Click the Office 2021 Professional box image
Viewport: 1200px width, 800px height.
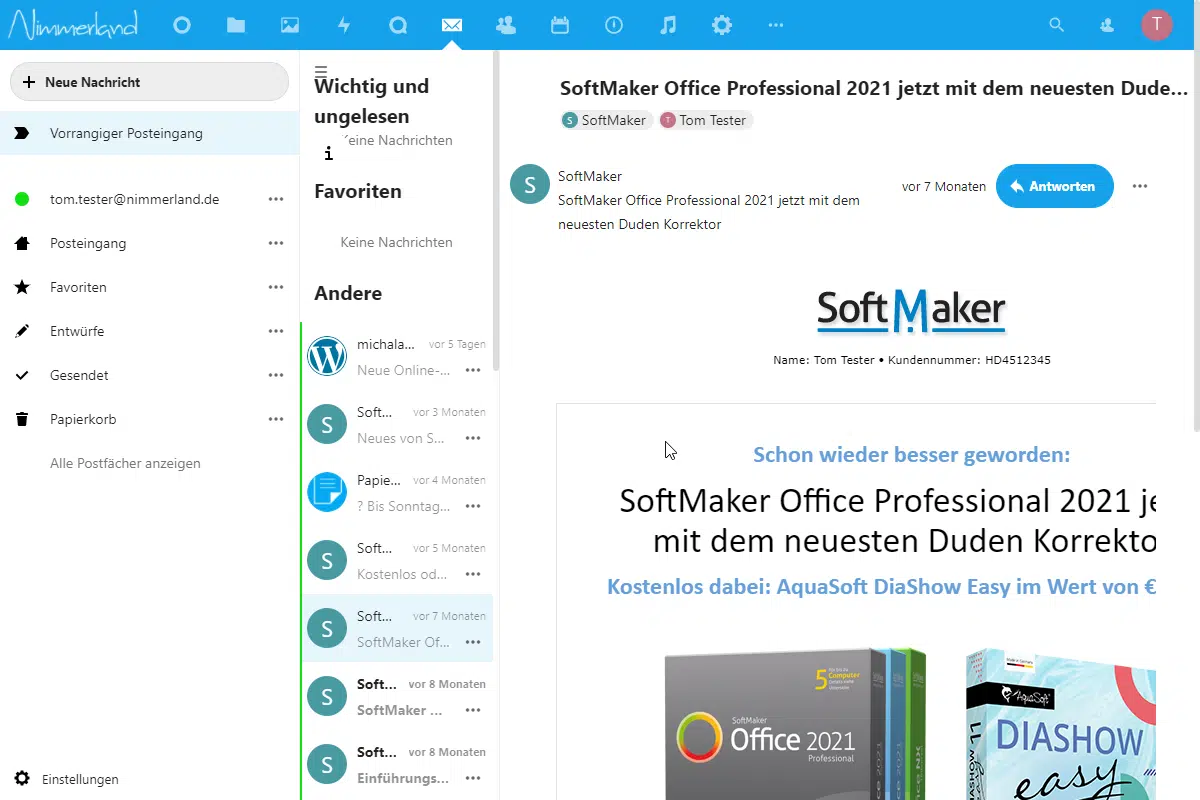(796, 723)
